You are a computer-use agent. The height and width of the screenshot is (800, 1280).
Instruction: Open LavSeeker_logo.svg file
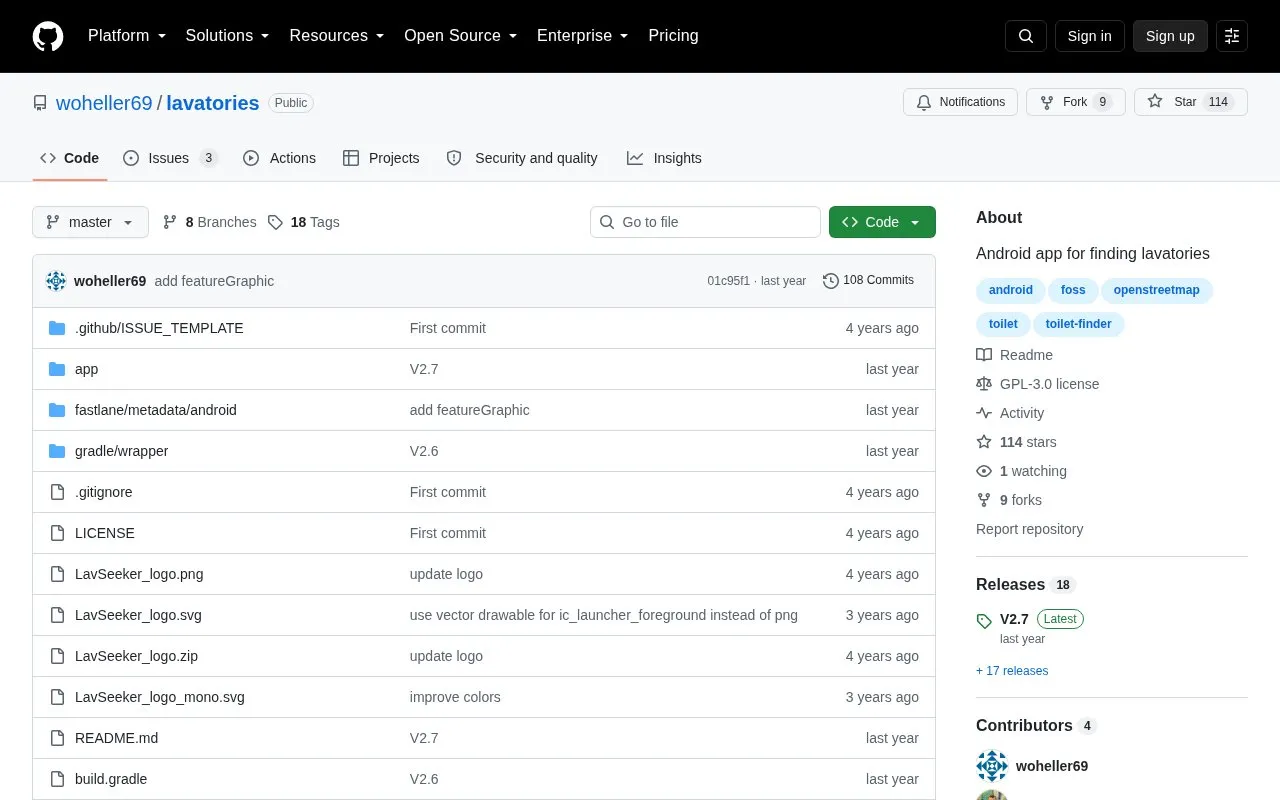(138, 615)
